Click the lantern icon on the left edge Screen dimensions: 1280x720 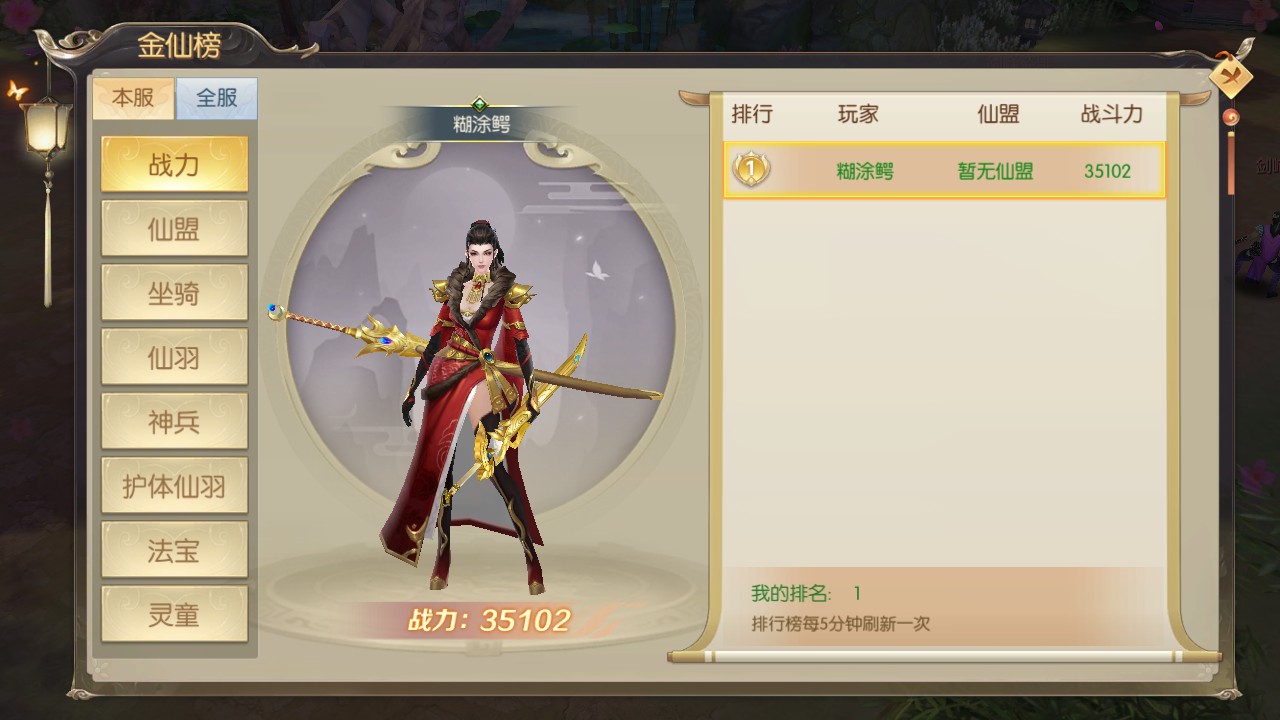pos(47,125)
